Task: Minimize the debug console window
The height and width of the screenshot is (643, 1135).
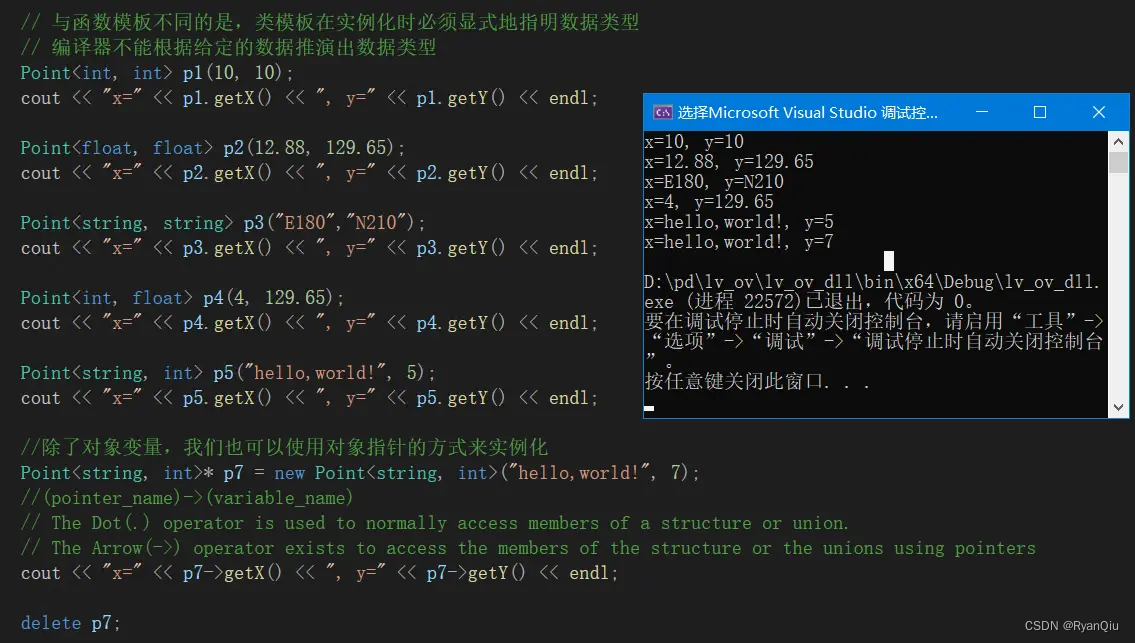Action: pos(983,112)
